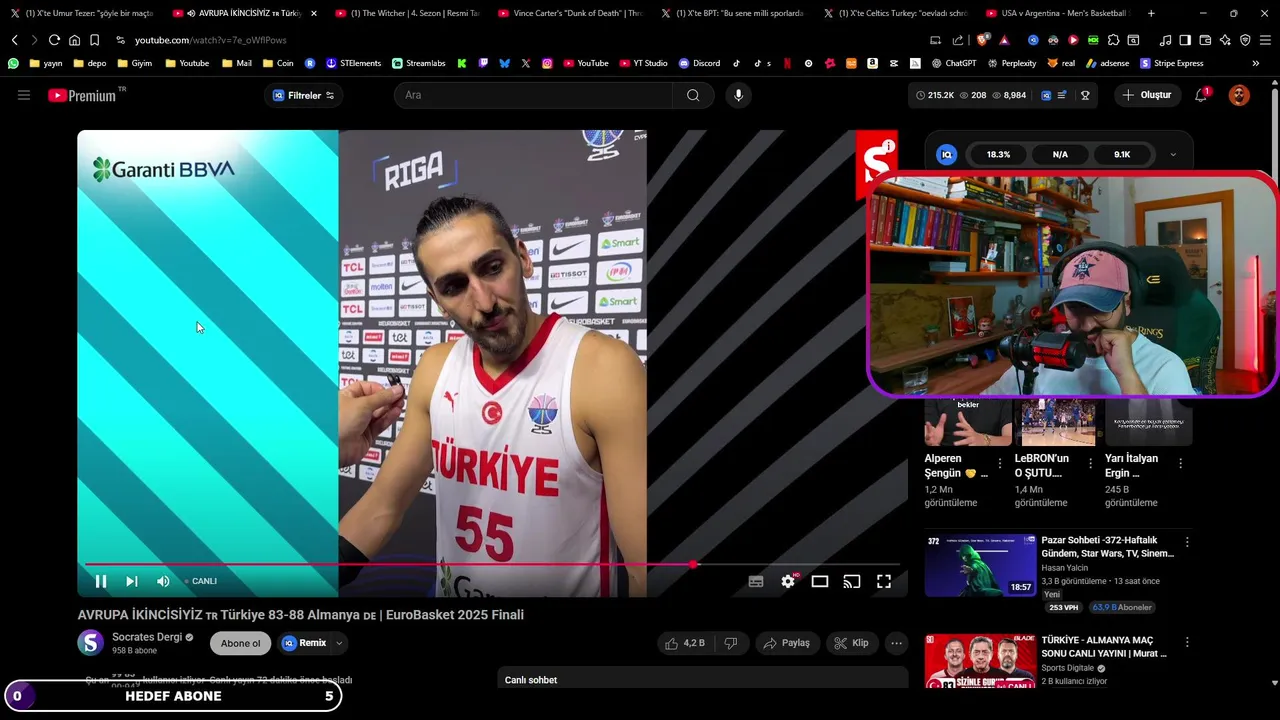Open Socrates Dergi channel avatar

90,643
